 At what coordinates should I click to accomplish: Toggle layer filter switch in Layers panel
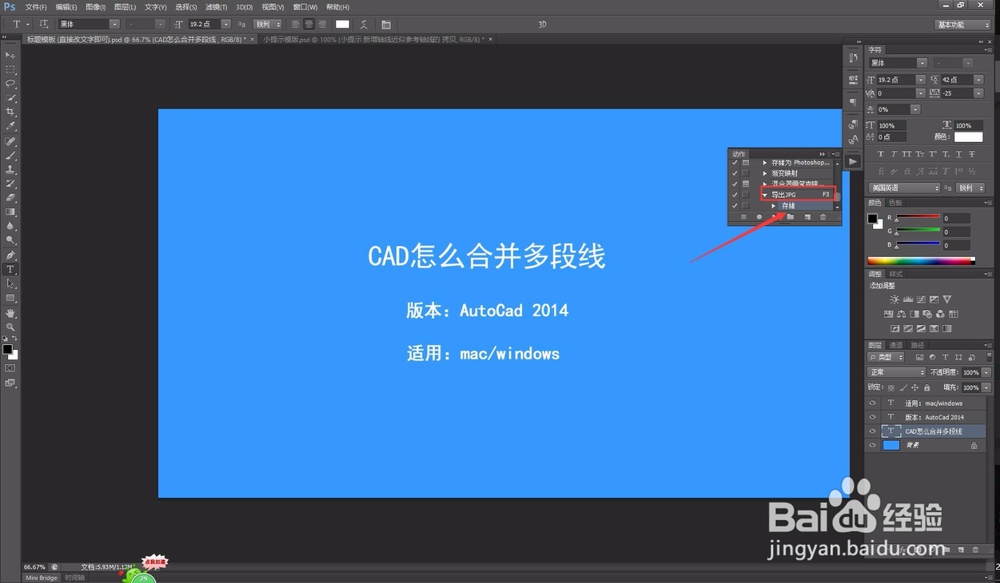pyautogui.click(x=989, y=357)
